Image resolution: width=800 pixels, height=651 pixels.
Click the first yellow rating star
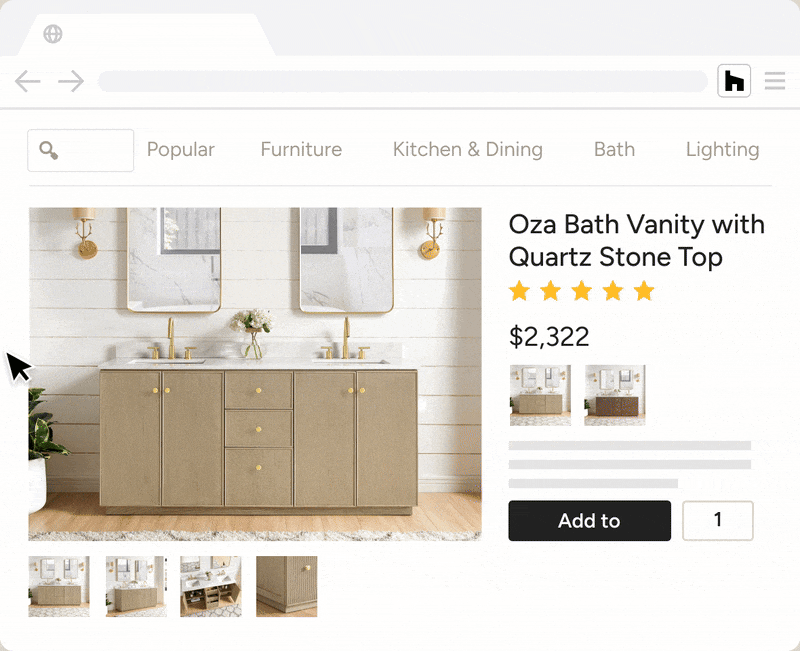(519, 291)
